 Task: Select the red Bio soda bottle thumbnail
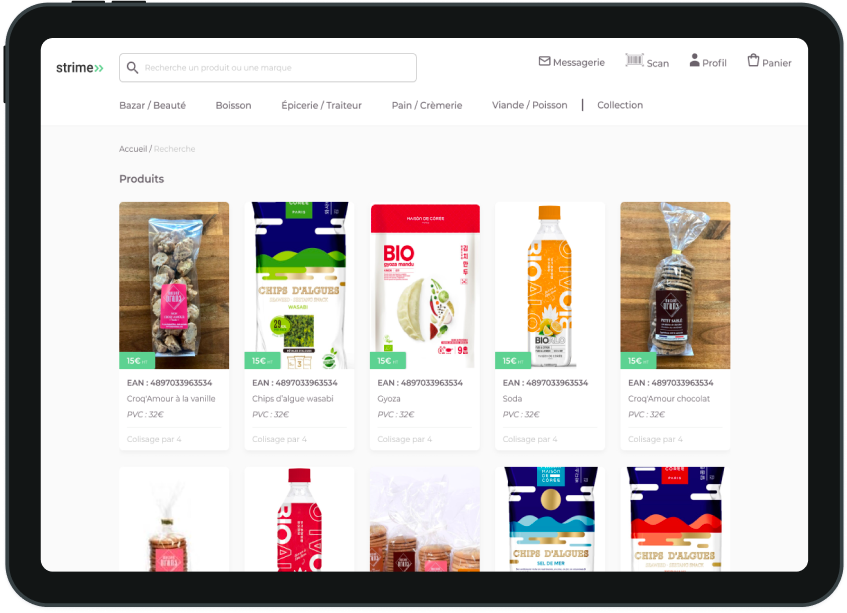[299, 519]
